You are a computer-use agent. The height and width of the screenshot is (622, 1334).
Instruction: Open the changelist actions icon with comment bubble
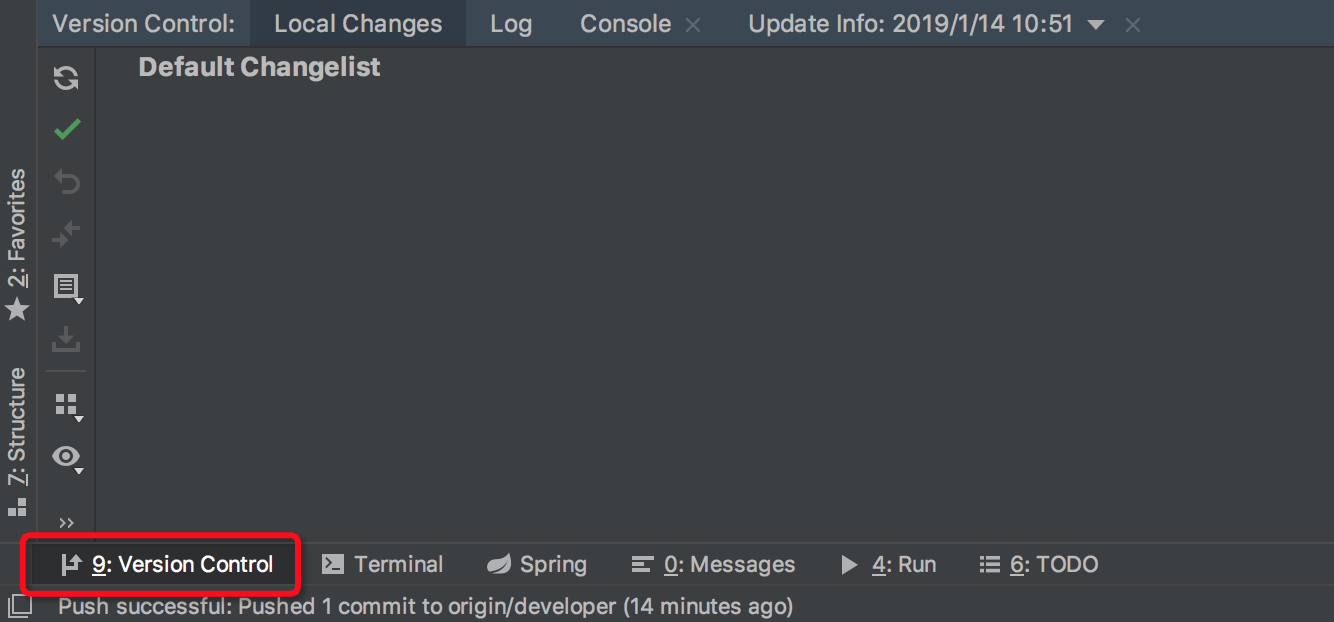point(66,287)
